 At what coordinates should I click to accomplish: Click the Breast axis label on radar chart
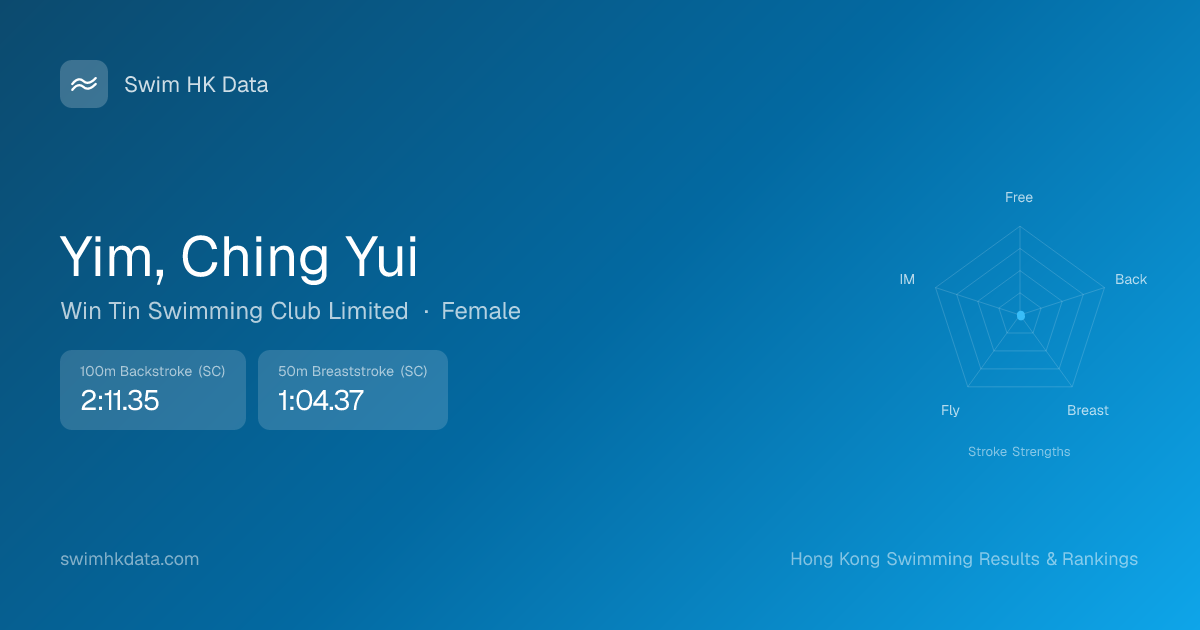[x=1088, y=410]
